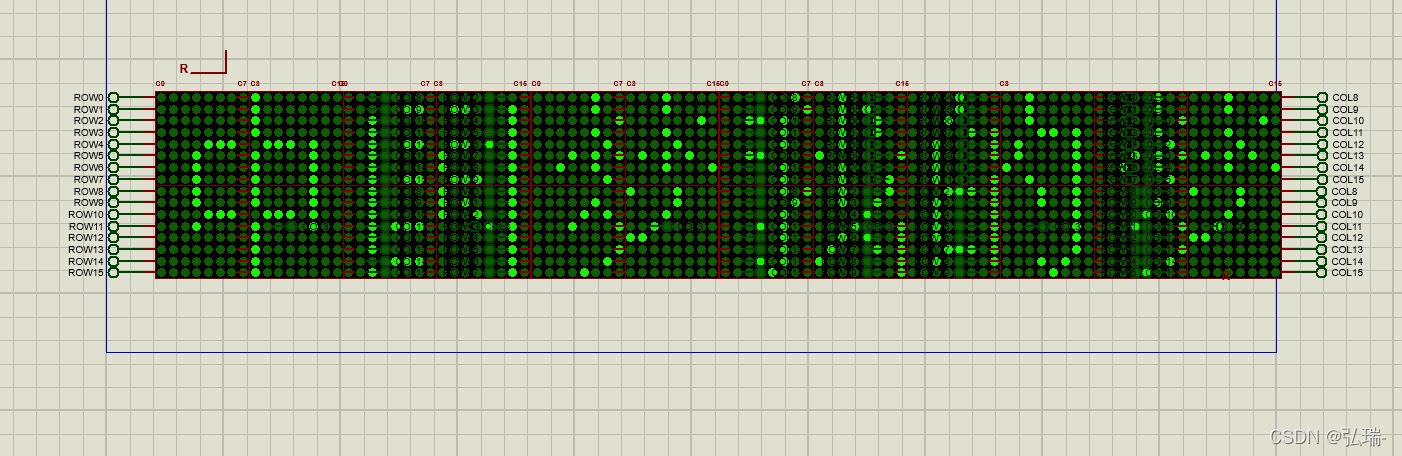The height and width of the screenshot is (456, 1402).
Task: Select COL11 label in the lower terminal group
Action: [1348, 227]
